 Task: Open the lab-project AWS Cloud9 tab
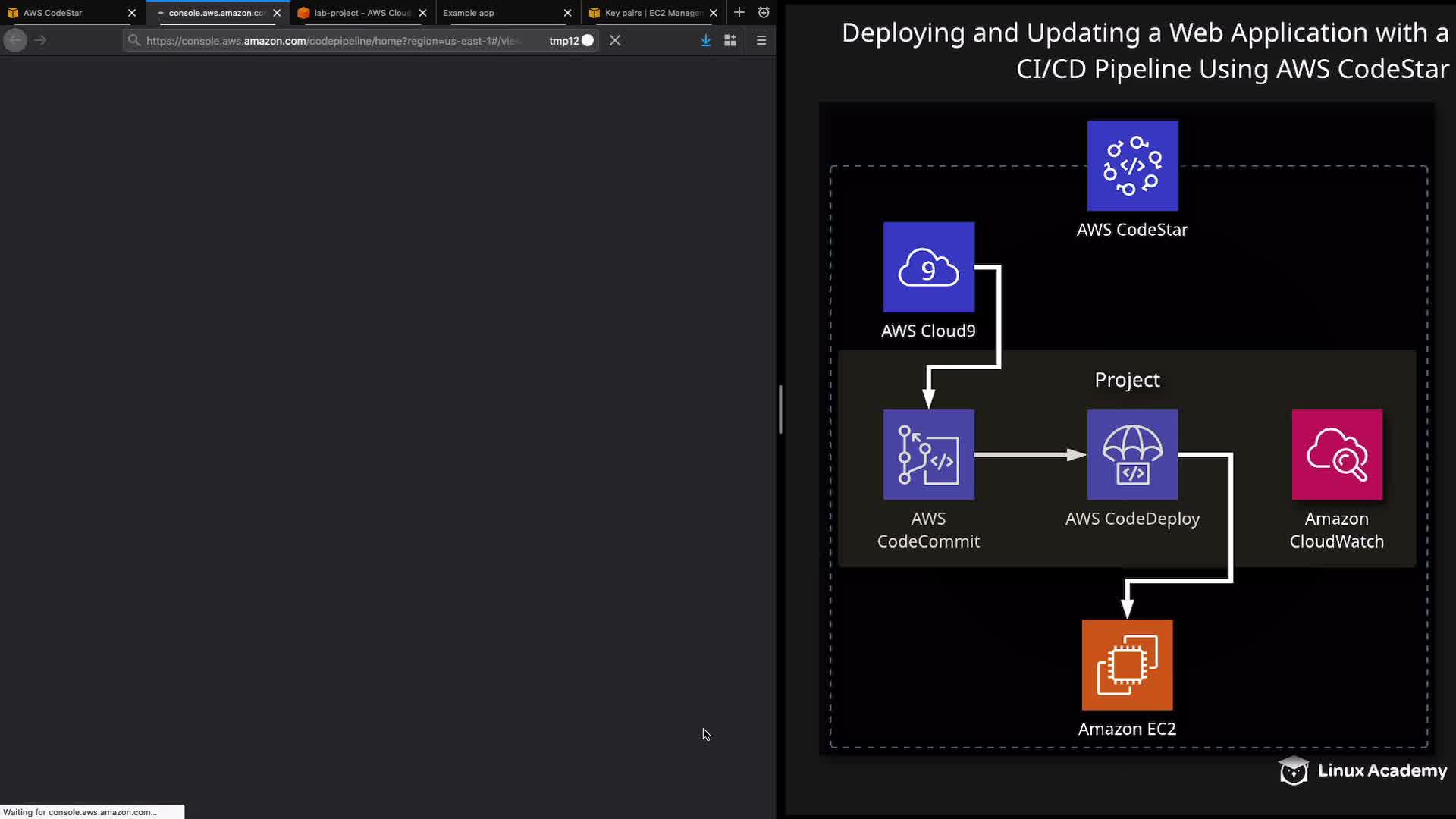pos(362,13)
